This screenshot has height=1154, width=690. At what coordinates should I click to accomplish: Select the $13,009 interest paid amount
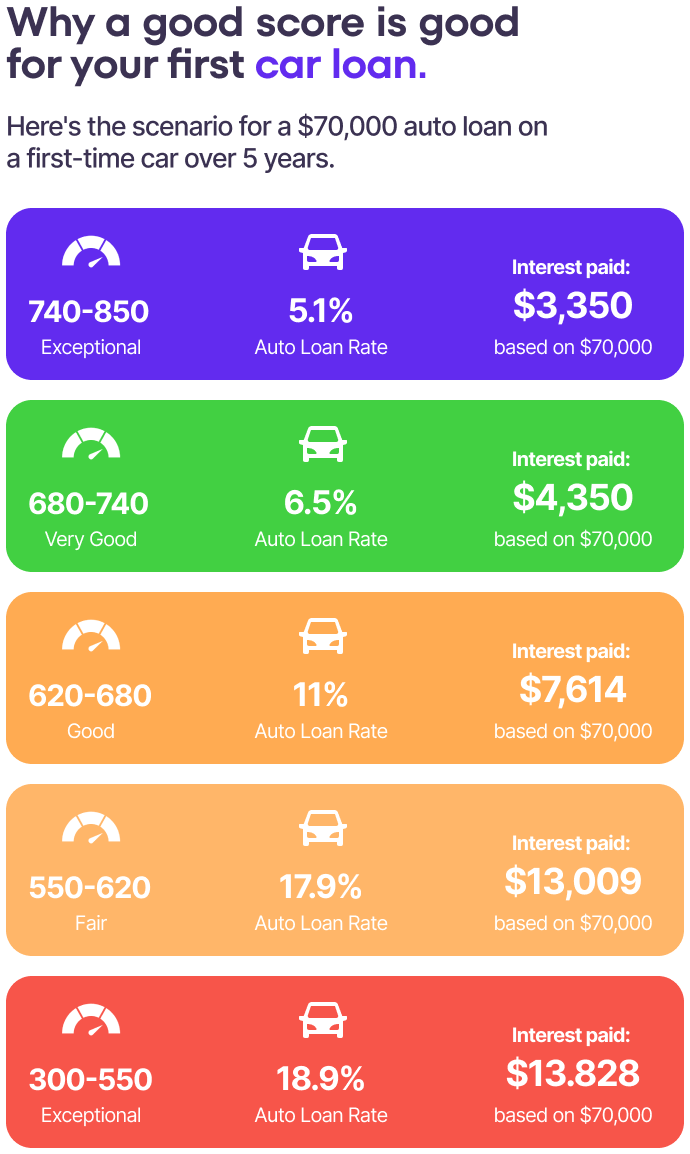573,881
